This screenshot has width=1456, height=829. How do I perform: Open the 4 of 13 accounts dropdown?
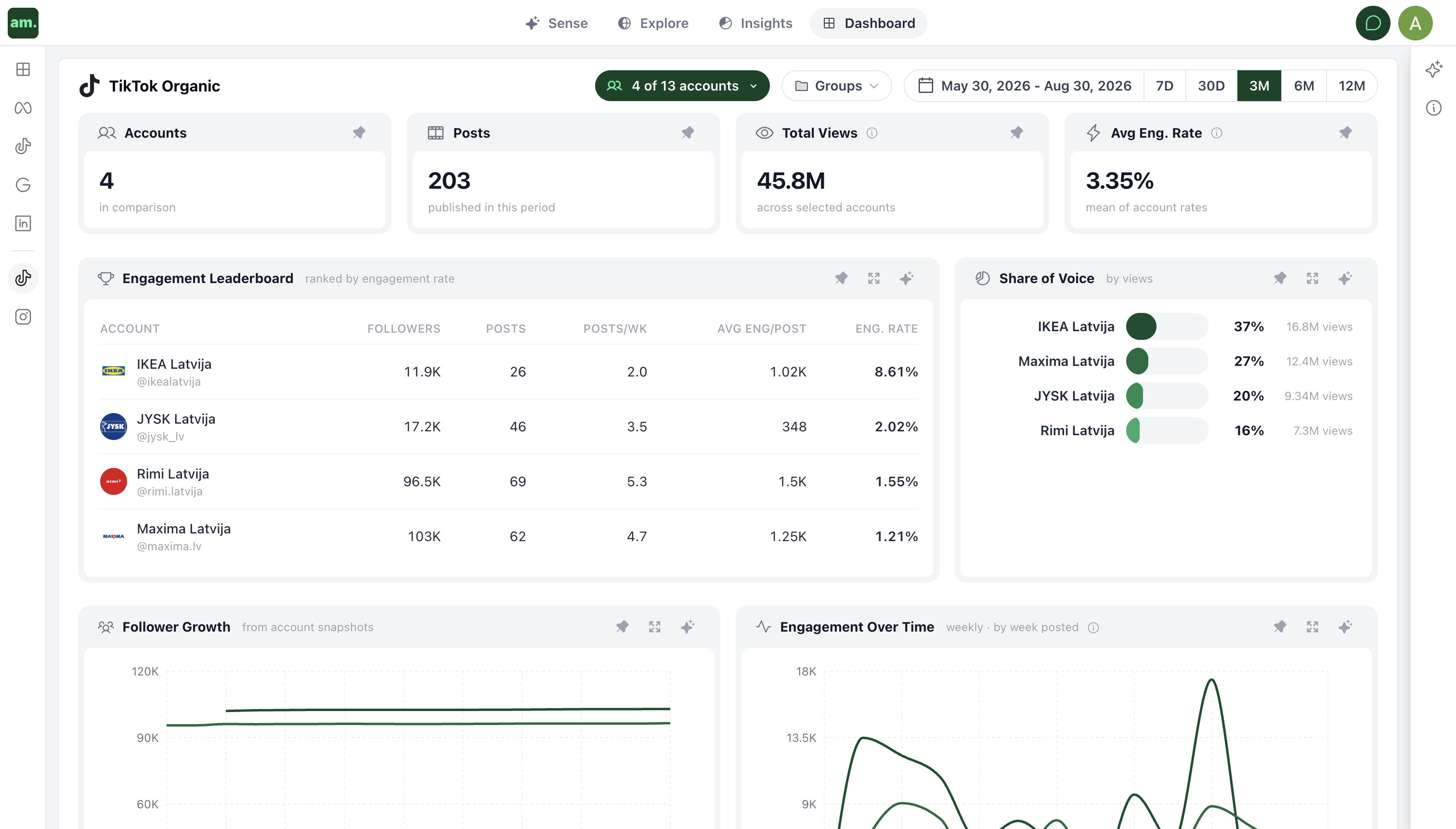682,86
